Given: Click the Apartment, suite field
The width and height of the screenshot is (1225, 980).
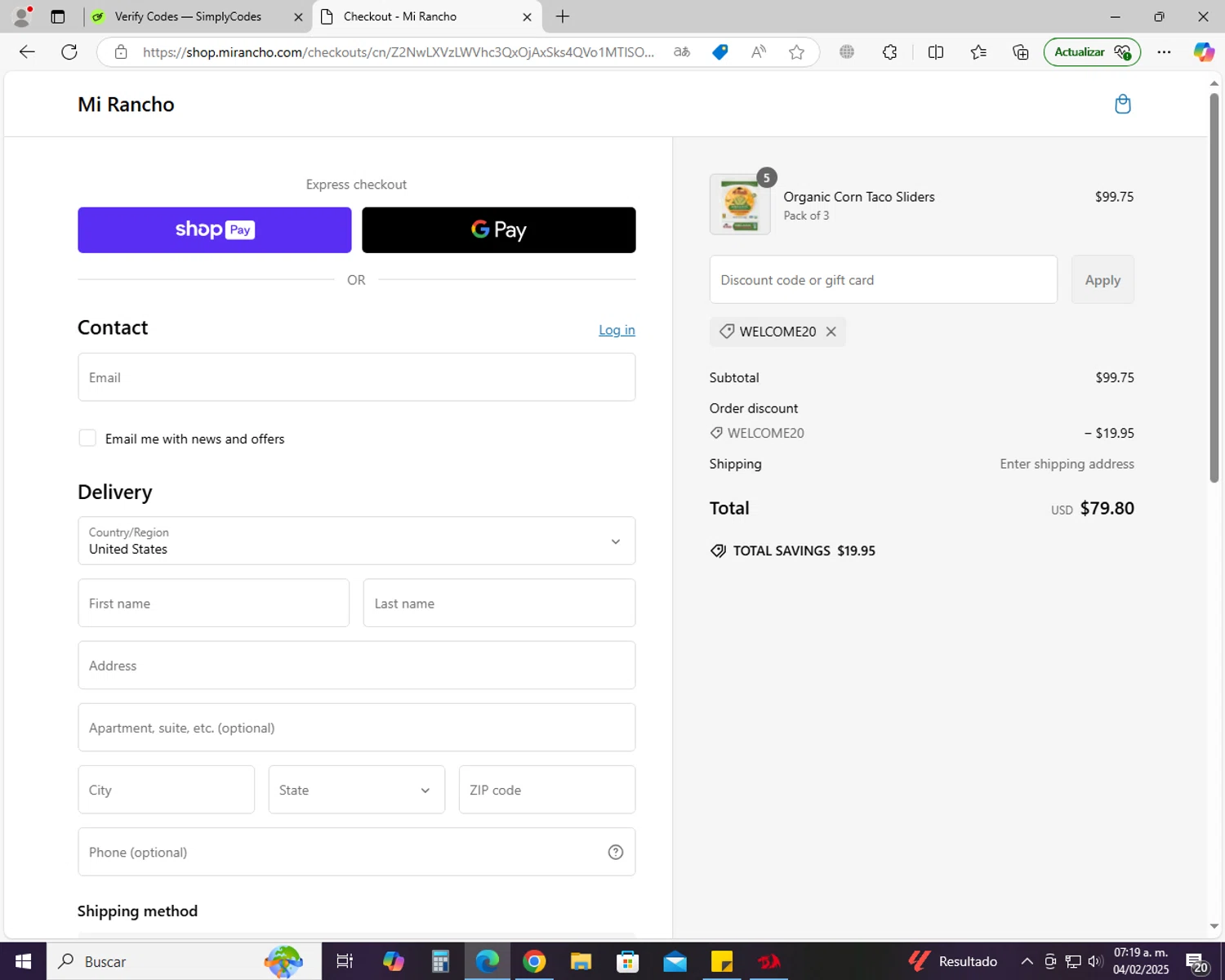Looking at the screenshot, I should (356, 728).
